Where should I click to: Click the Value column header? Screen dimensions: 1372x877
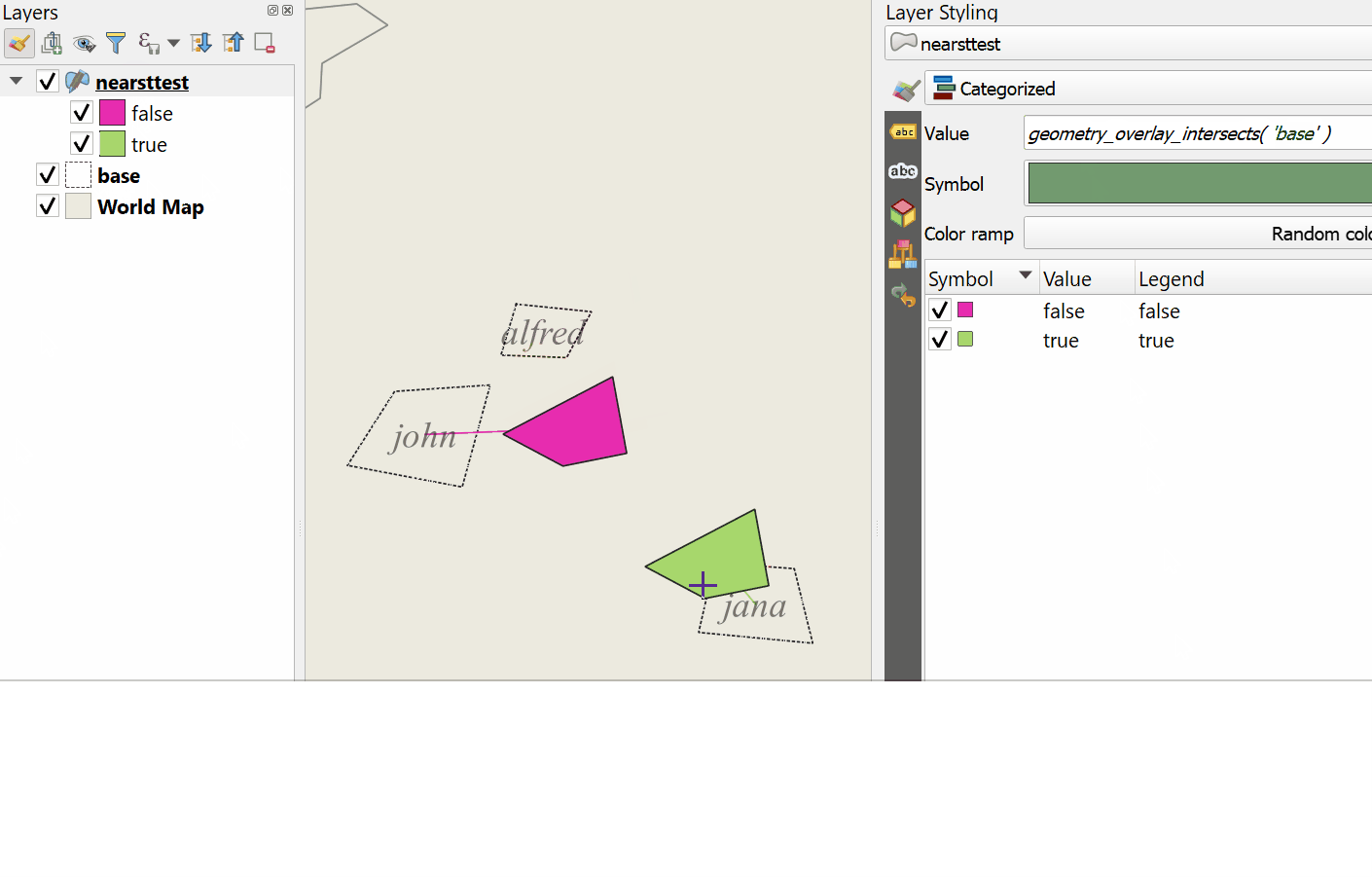click(x=1067, y=279)
